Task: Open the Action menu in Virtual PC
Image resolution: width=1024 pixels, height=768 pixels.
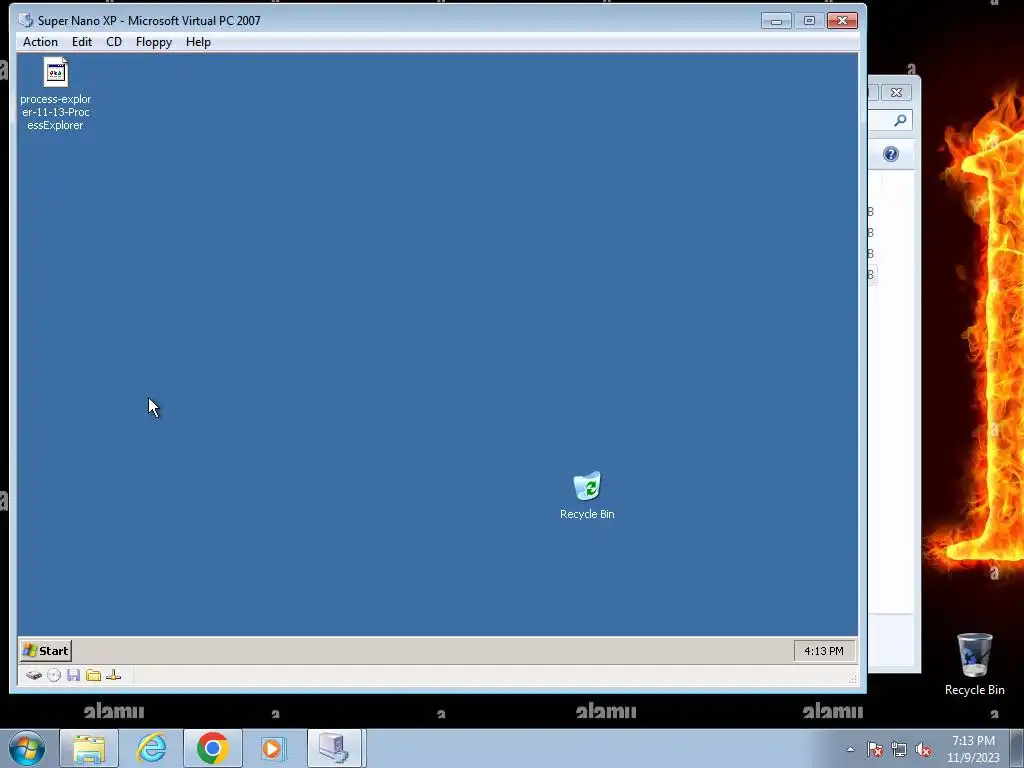Action: point(40,42)
